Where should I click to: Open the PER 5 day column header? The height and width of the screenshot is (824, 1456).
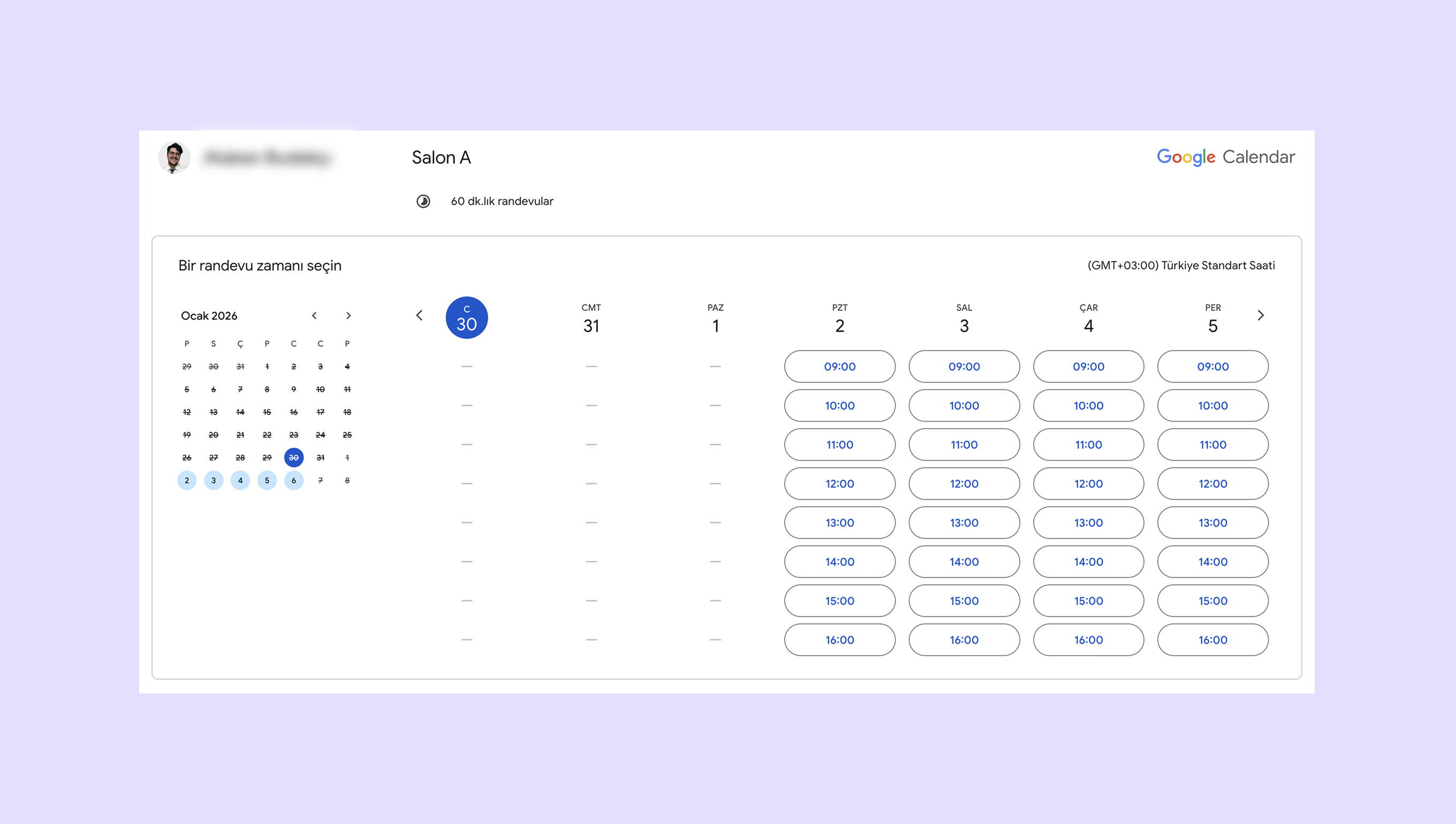pos(1212,318)
